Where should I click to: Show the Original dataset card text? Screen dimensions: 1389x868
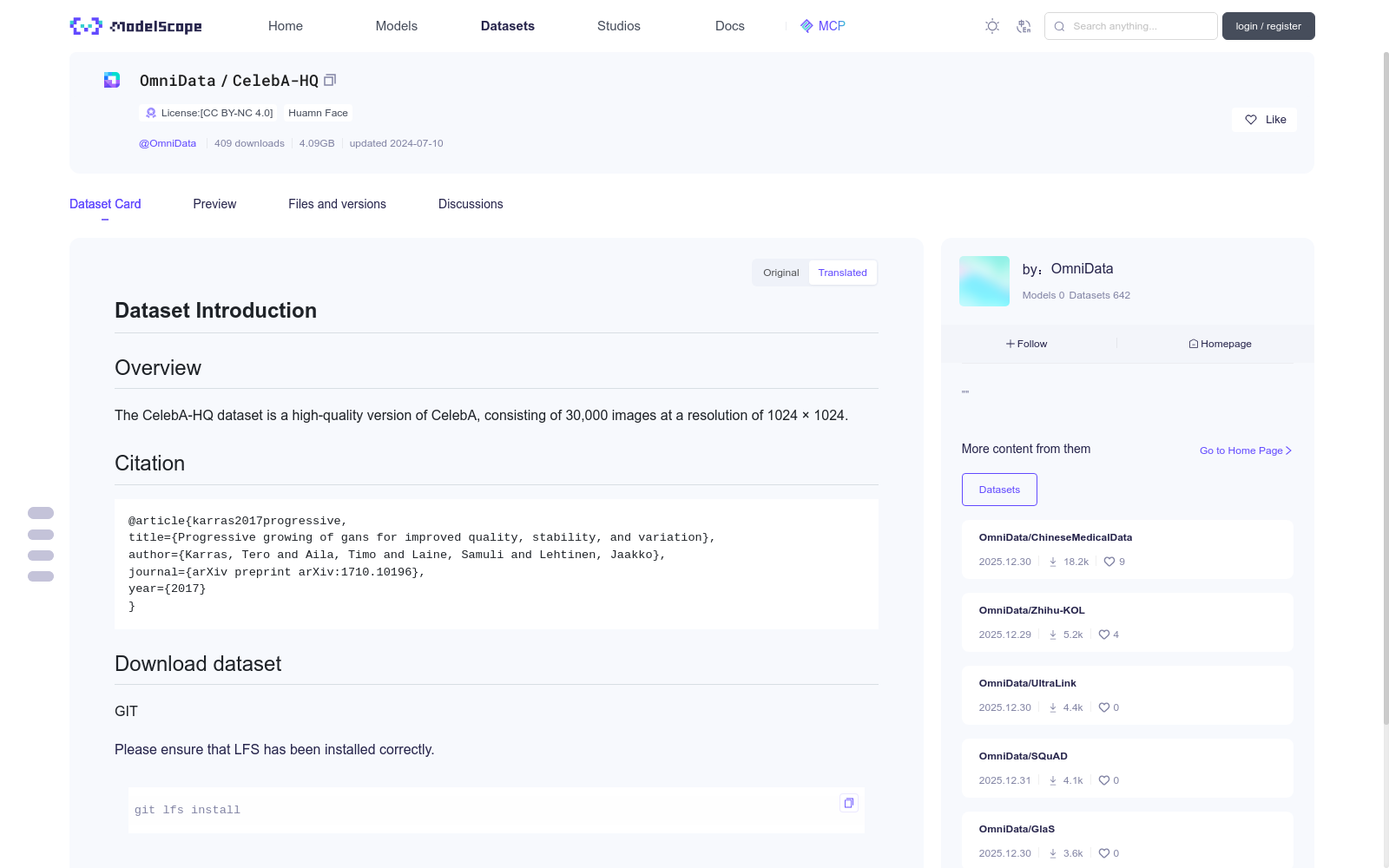tap(781, 273)
